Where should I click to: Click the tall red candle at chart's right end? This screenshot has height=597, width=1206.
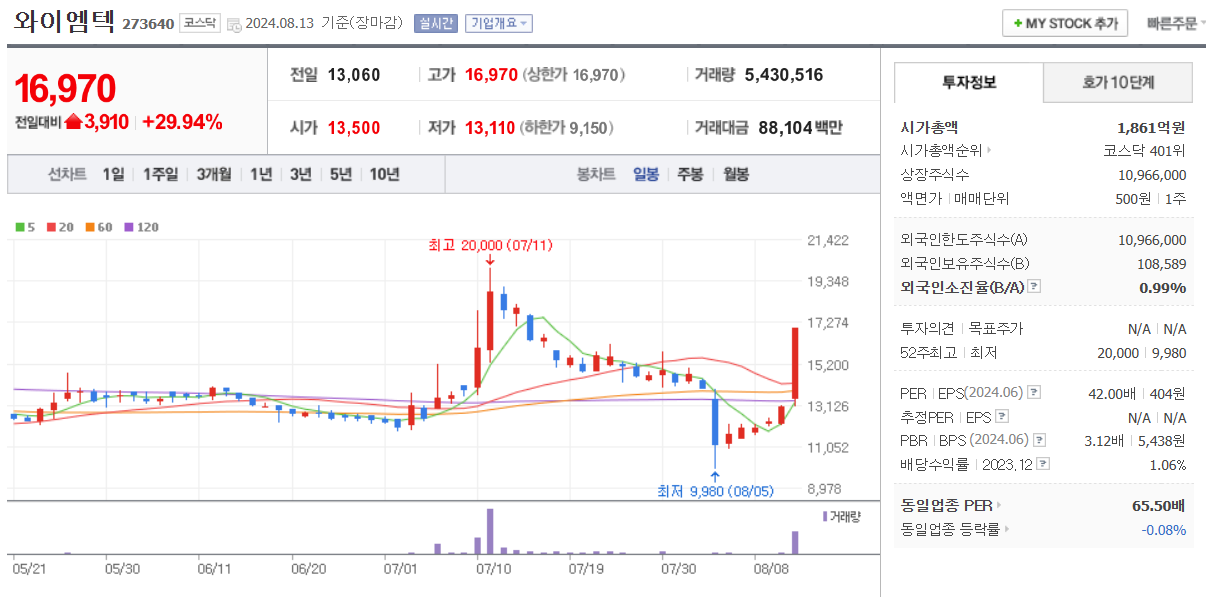[795, 364]
